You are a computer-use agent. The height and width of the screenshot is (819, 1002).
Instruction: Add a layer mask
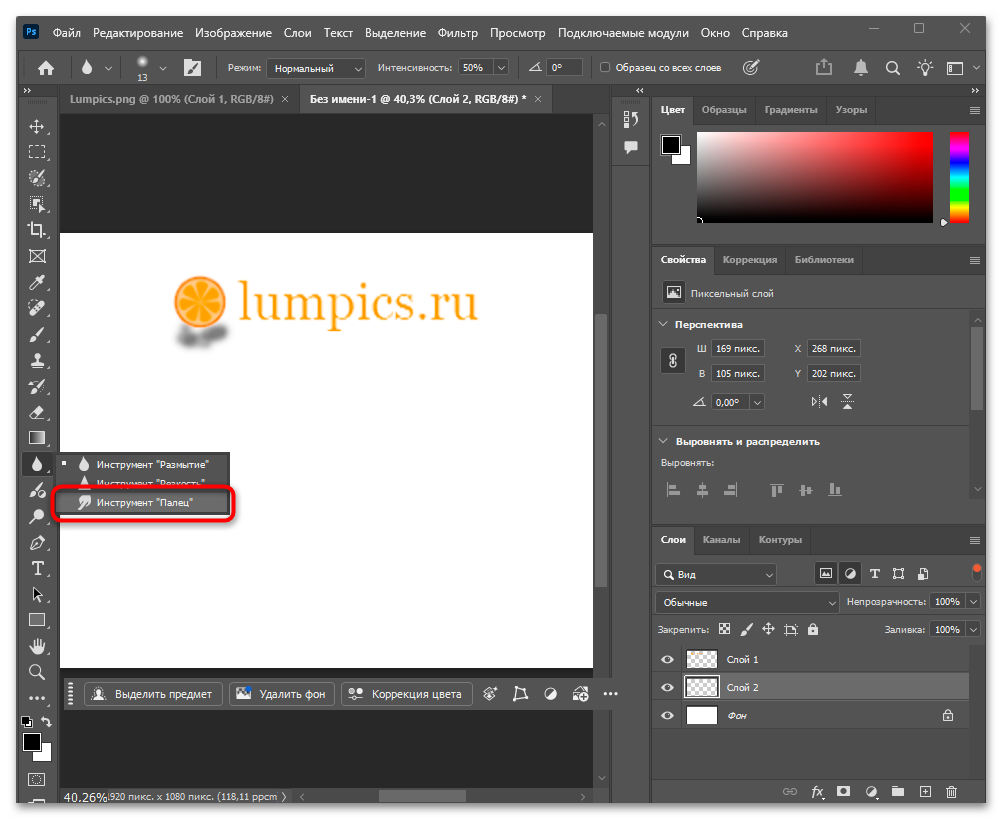pyautogui.click(x=844, y=792)
